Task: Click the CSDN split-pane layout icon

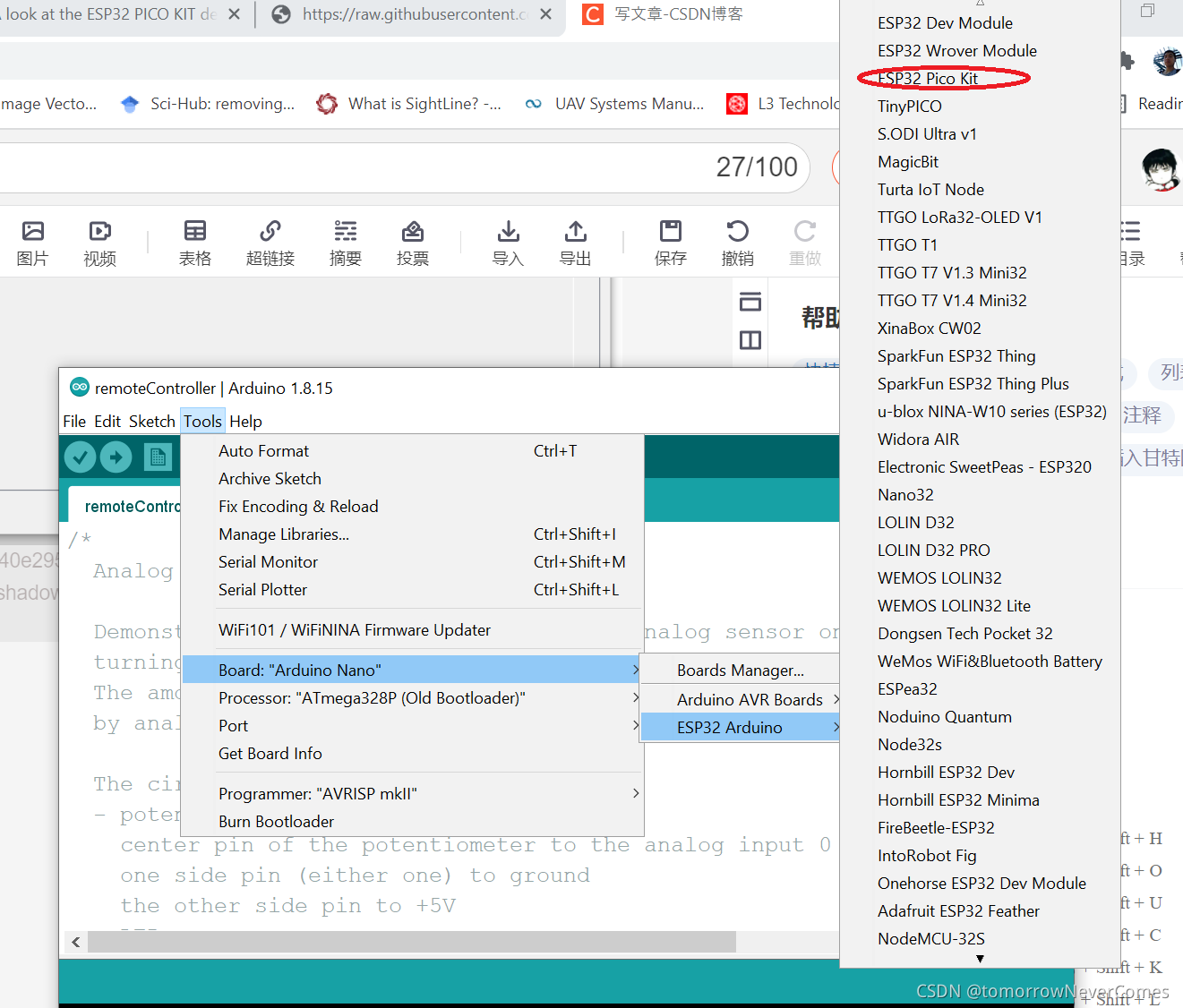Action: tap(750, 340)
